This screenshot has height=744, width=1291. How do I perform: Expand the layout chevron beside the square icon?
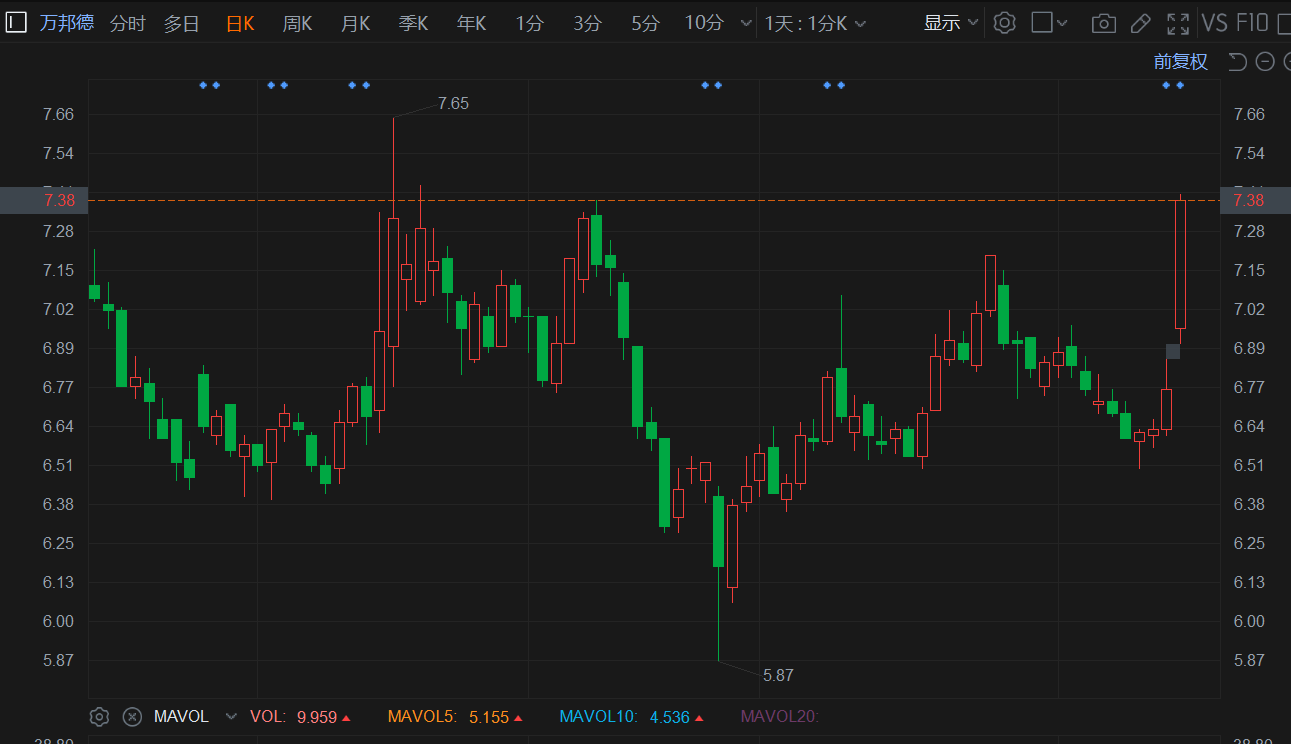tap(1062, 23)
